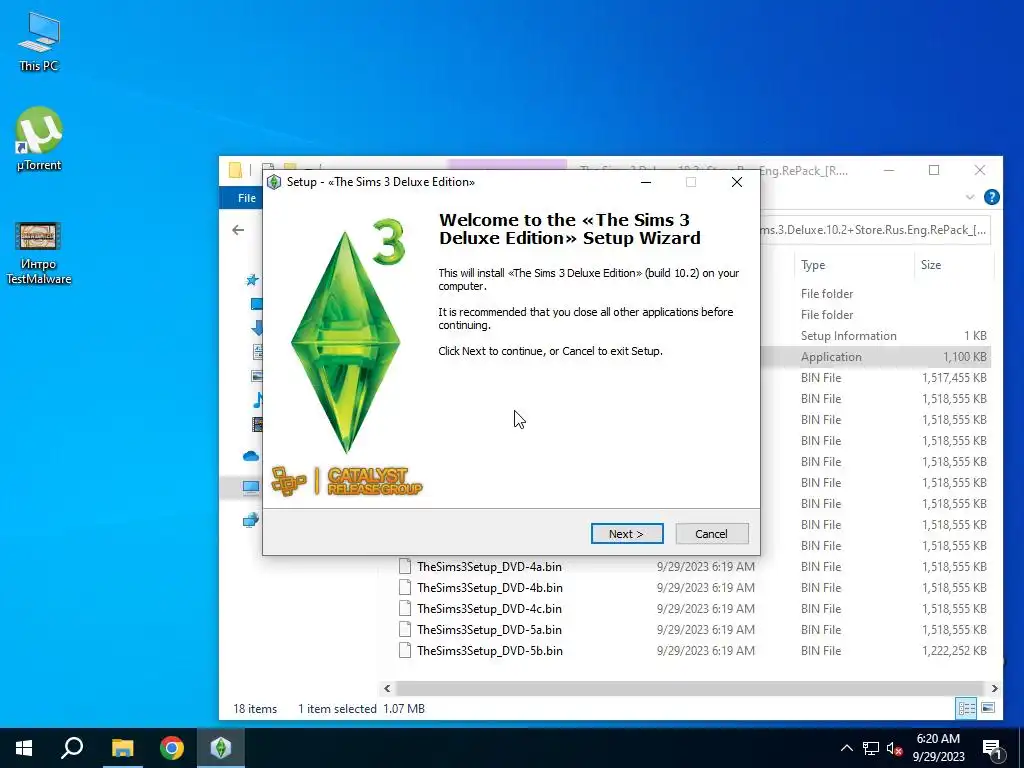Open OneDrive cloud in Explorer sidebar
This screenshot has height=768, width=1024.
point(251,456)
